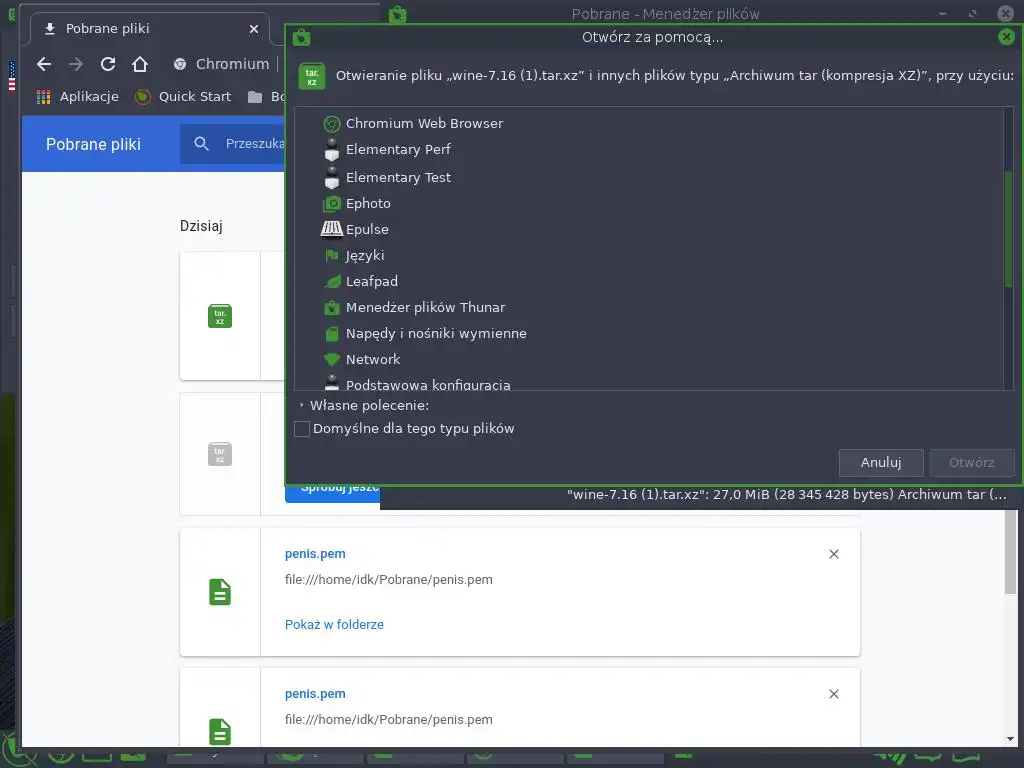Image resolution: width=1024 pixels, height=768 pixels.
Task: Click the Network diamond icon
Action: [332, 359]
